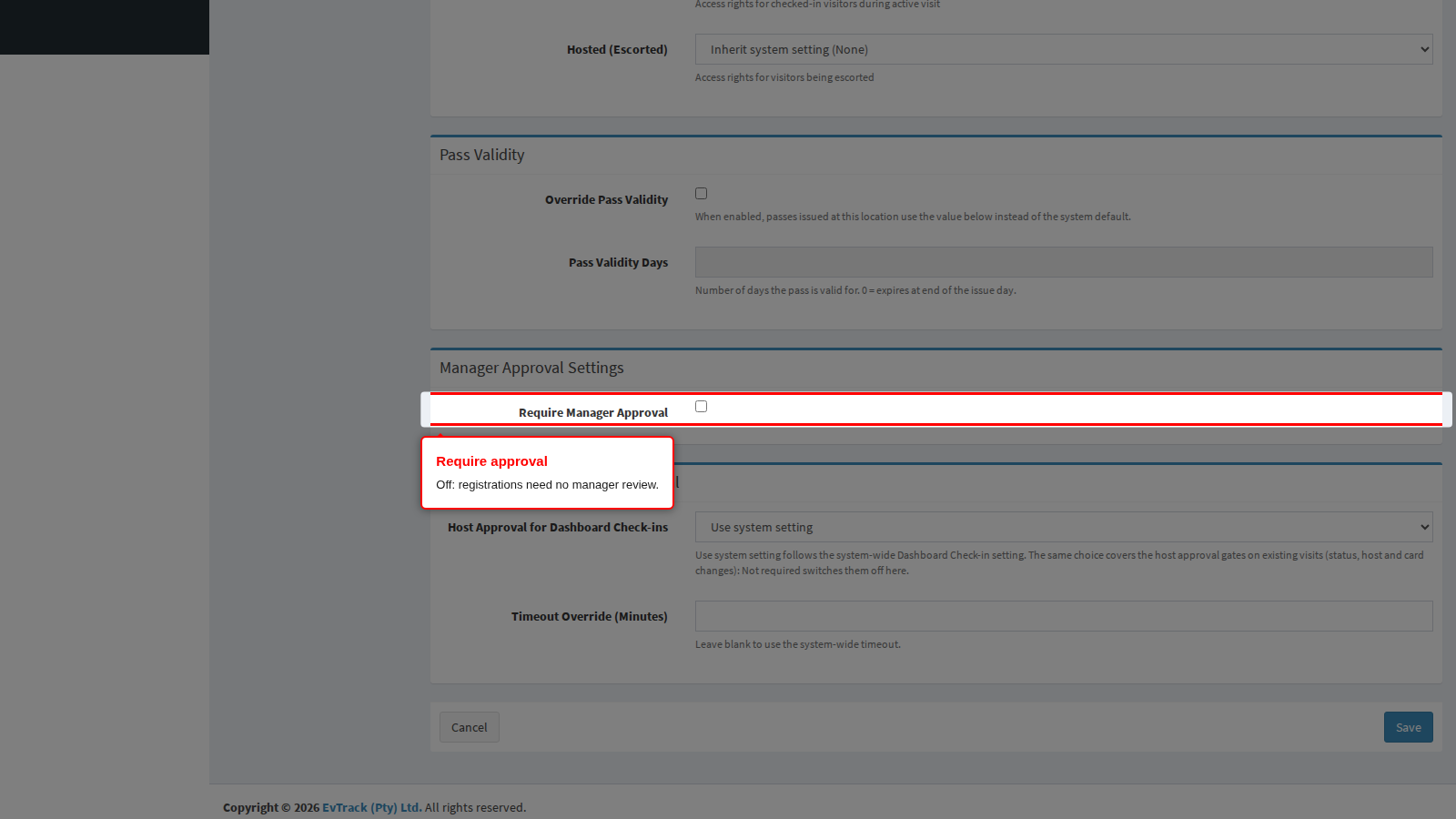Click the Require Manager Approval label
1456x819 pixels.
click(x=593, y=412)
